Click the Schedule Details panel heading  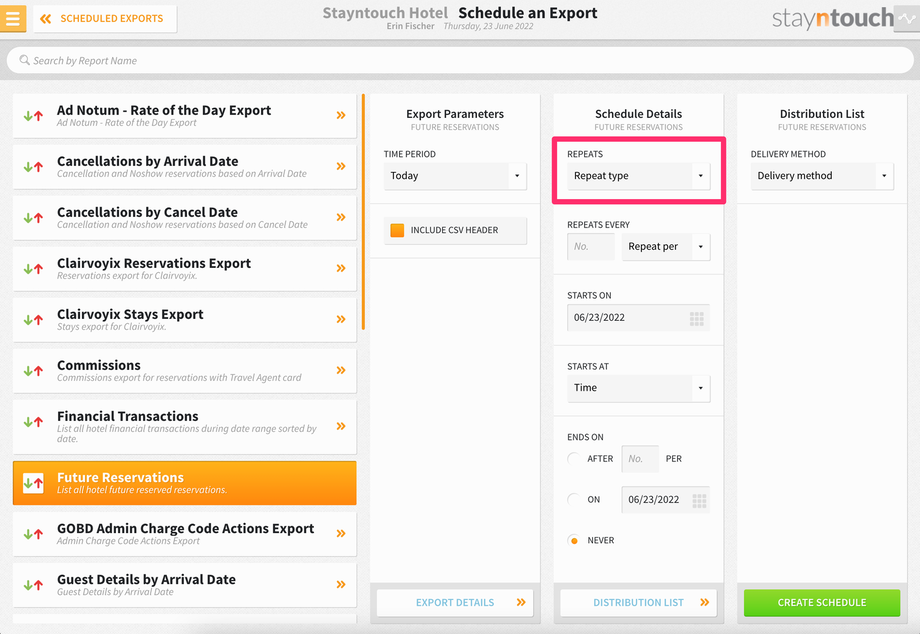pos(638,114)
